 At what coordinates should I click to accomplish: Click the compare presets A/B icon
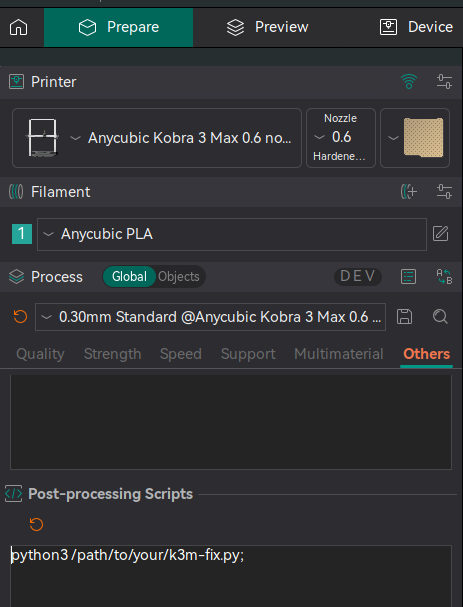pos(444,276)
